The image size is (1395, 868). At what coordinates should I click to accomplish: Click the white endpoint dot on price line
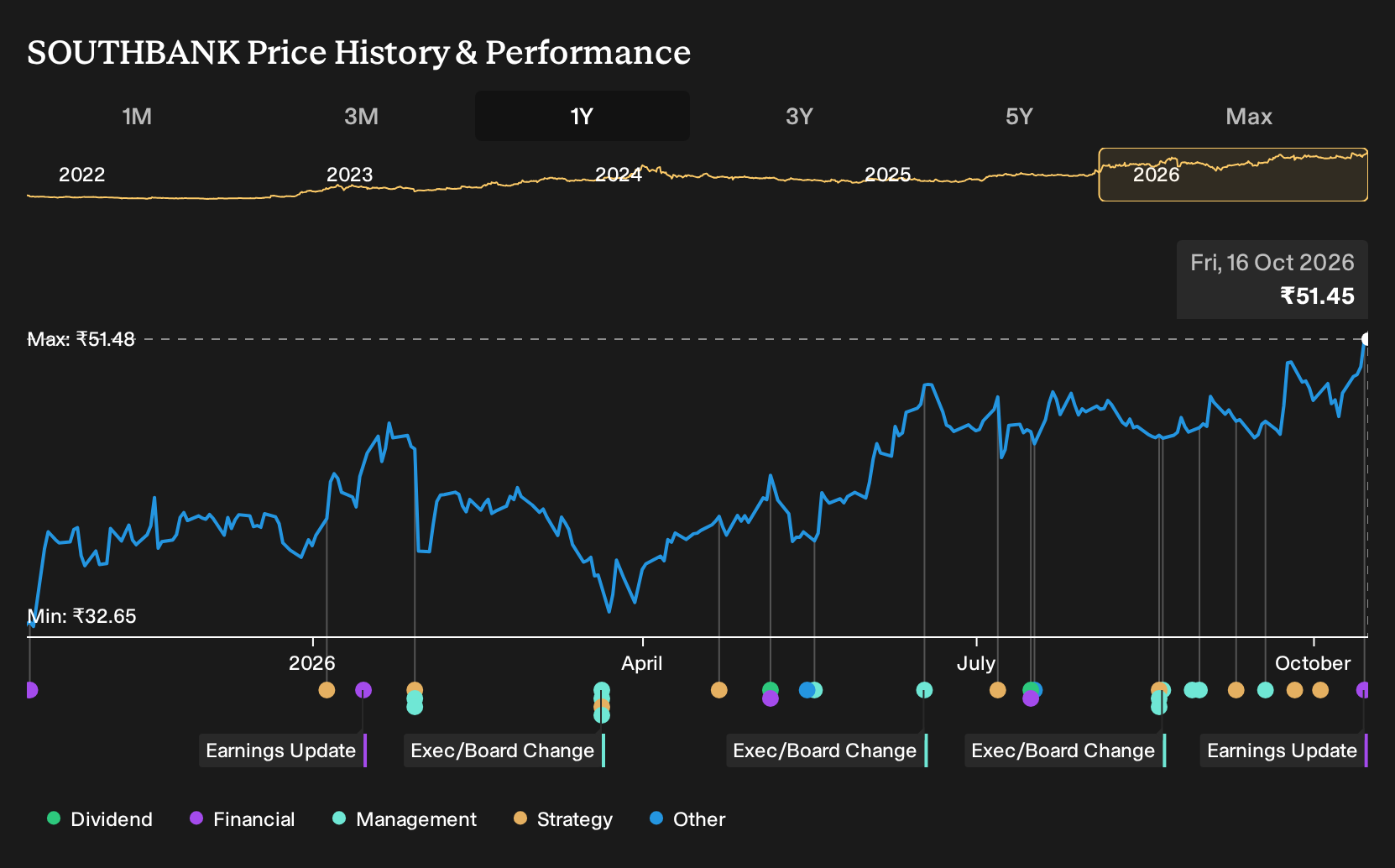coord(1366,339)
